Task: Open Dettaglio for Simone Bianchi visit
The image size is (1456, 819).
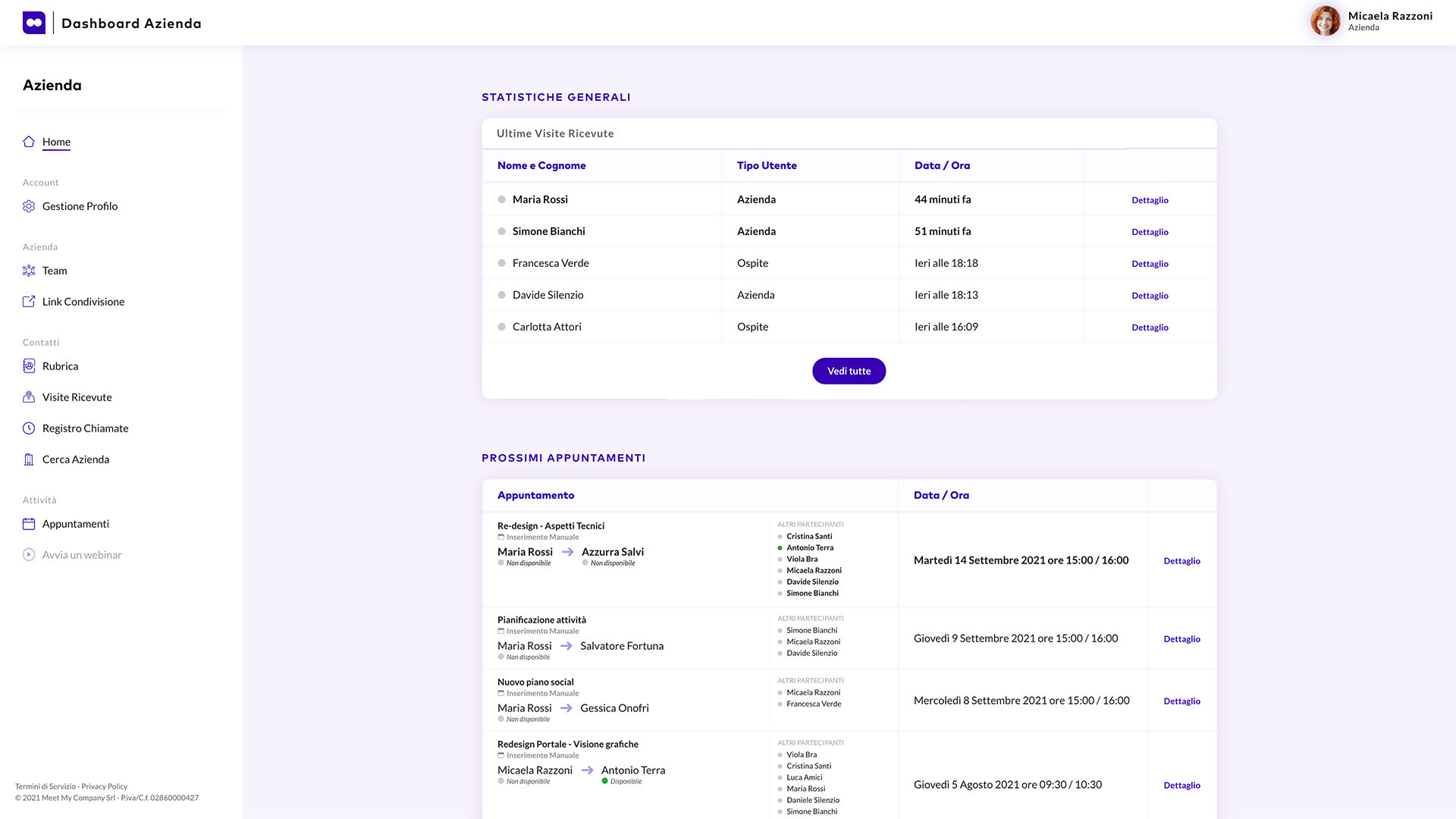Action: click(1150, 232)
